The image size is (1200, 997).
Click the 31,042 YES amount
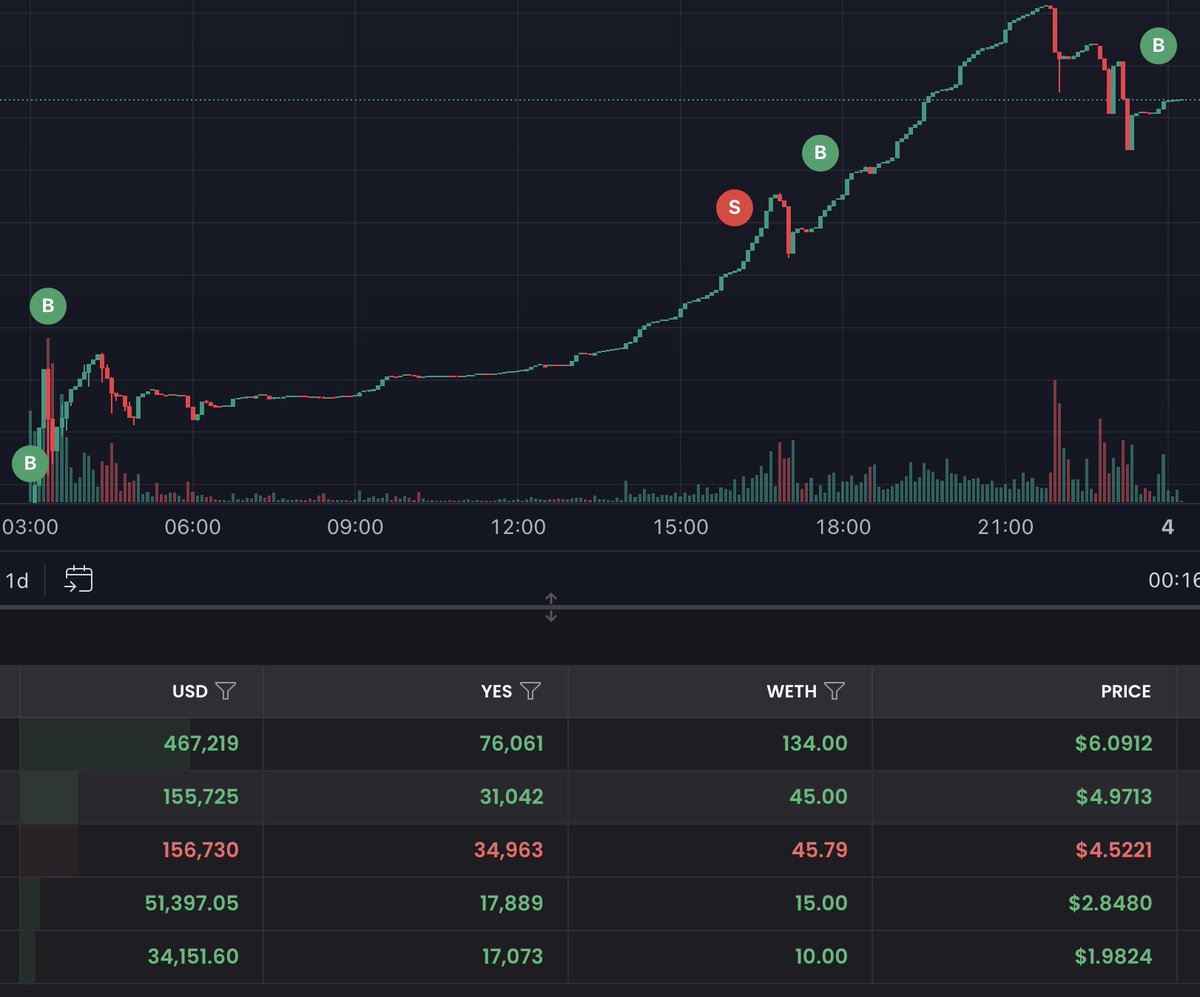click(511, 797)
